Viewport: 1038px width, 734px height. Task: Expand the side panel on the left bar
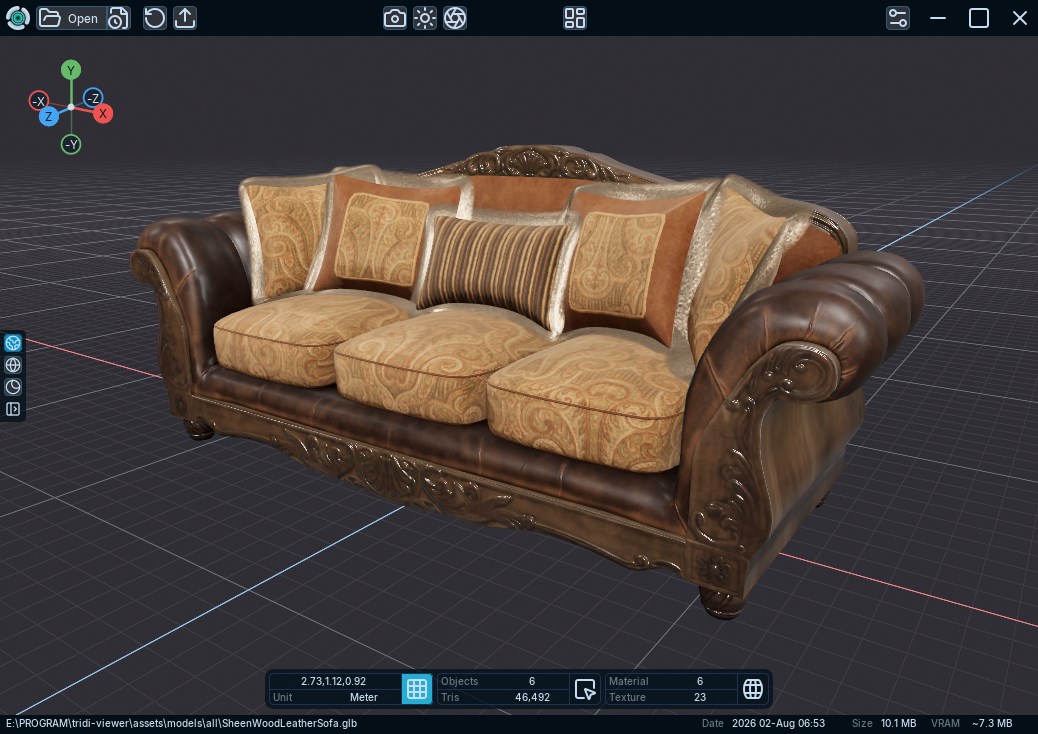coord(13,409)
